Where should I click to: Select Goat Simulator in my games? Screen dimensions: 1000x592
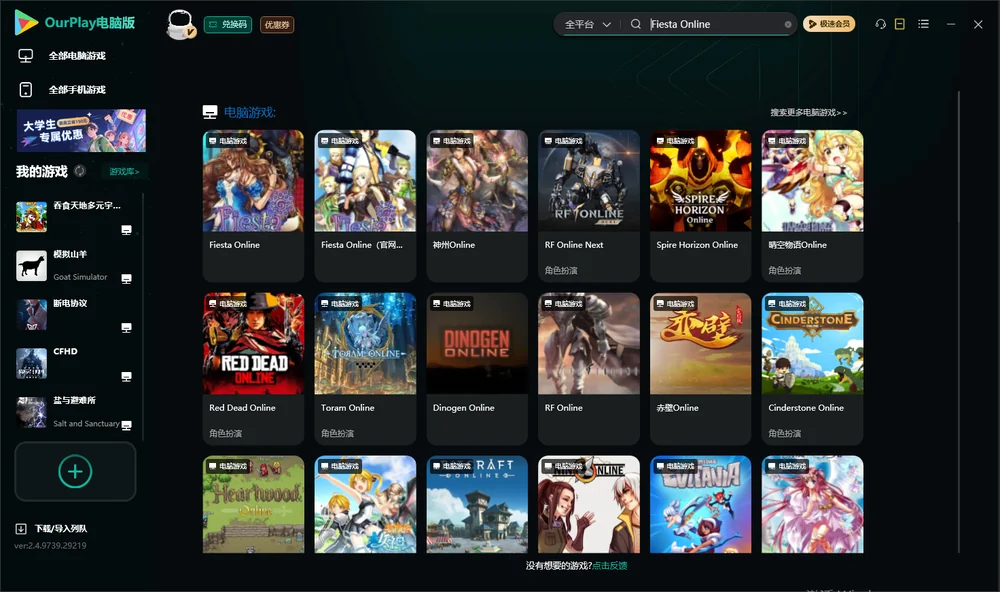pyautogui.click(x=75, y=266)
